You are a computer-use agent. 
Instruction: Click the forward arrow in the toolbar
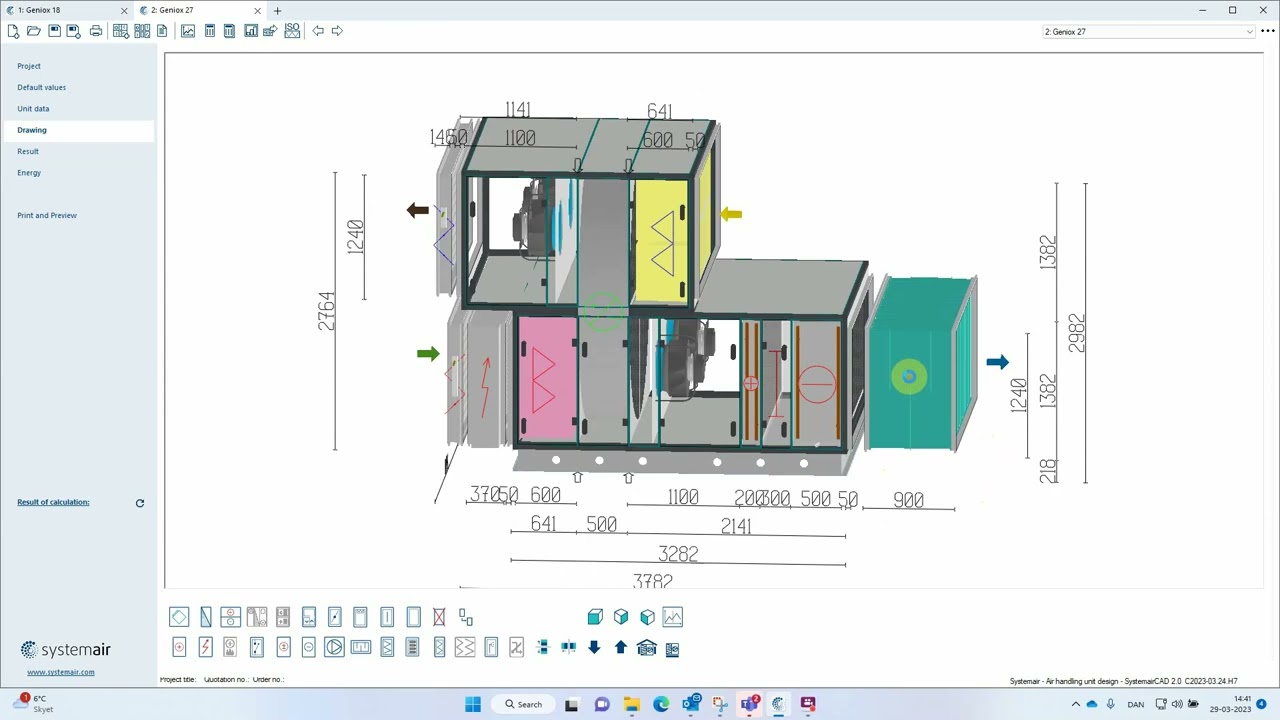pos(337,31)
